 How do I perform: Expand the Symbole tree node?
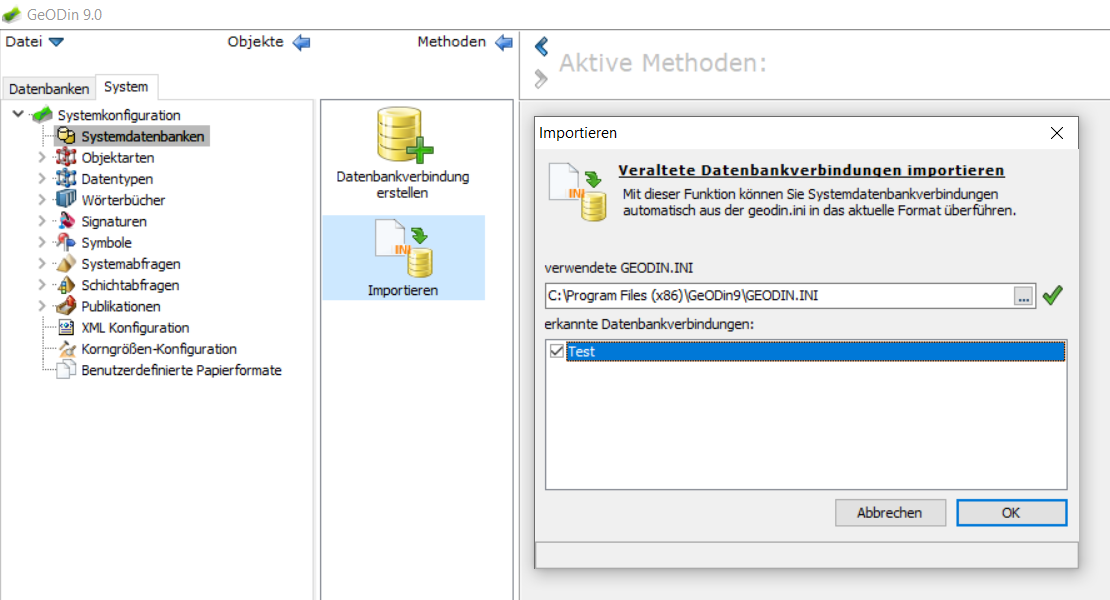point(42,242)
